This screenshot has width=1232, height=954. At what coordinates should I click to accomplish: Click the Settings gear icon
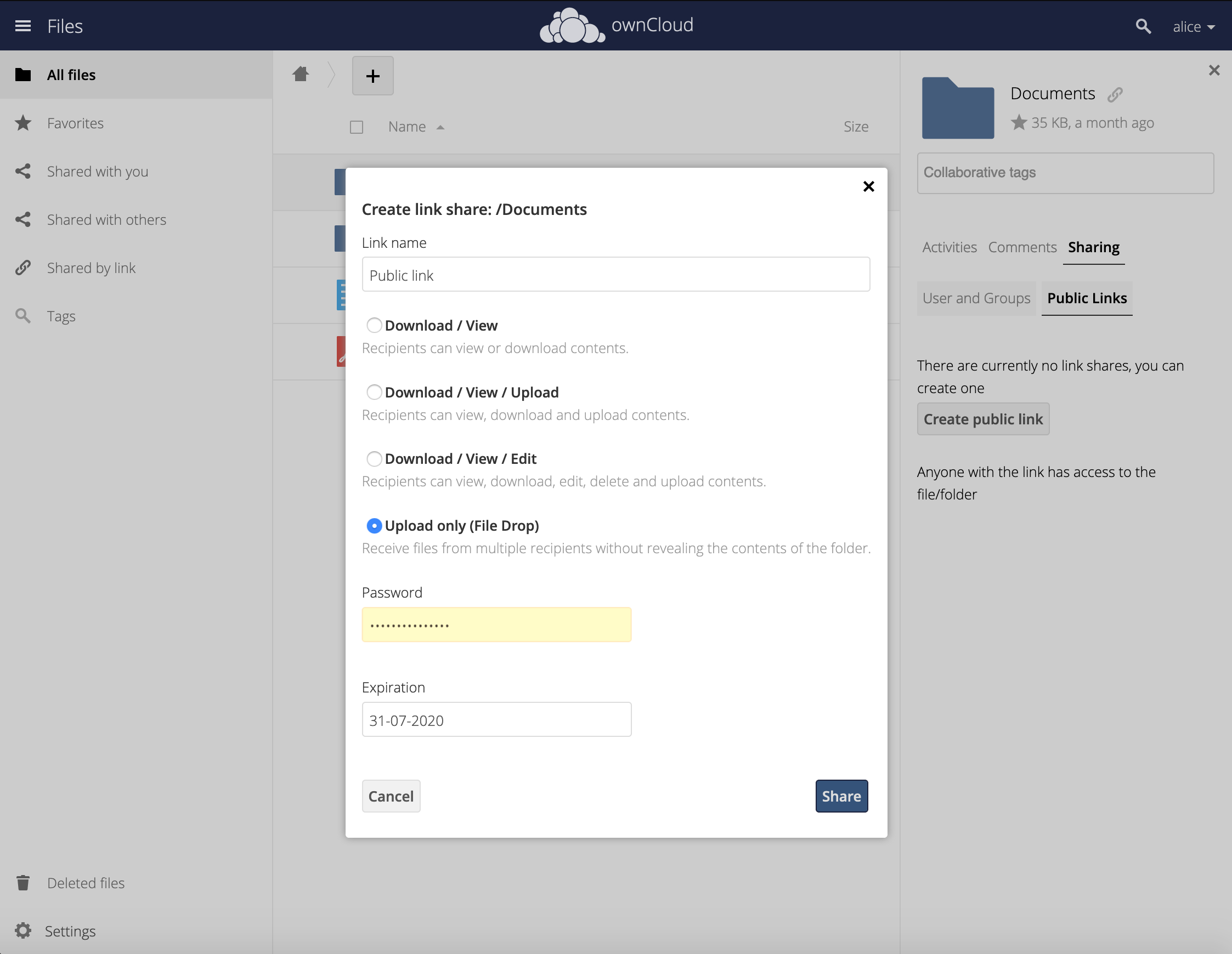coord(23,931)
